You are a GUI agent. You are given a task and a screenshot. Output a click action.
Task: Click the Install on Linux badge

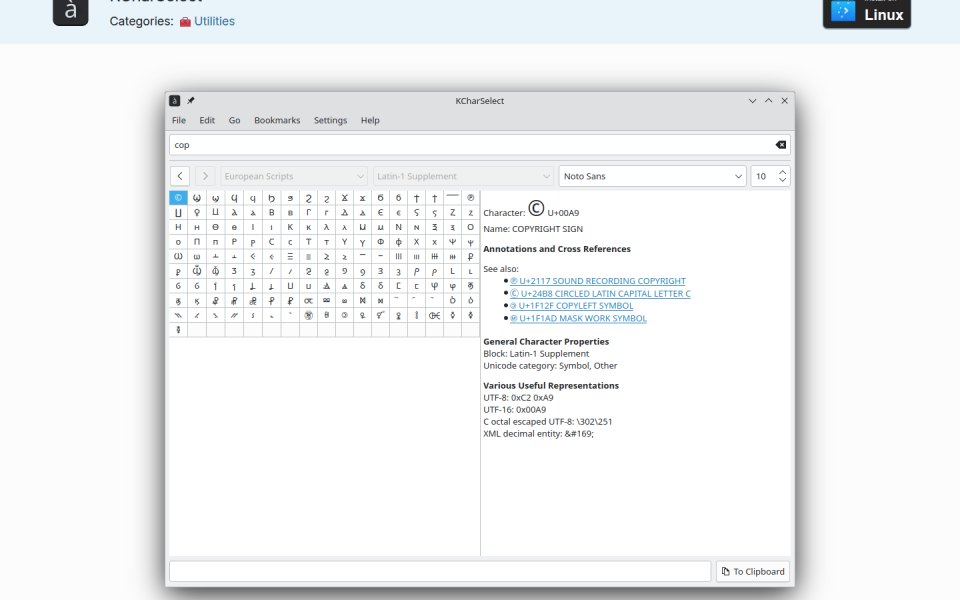867,12
